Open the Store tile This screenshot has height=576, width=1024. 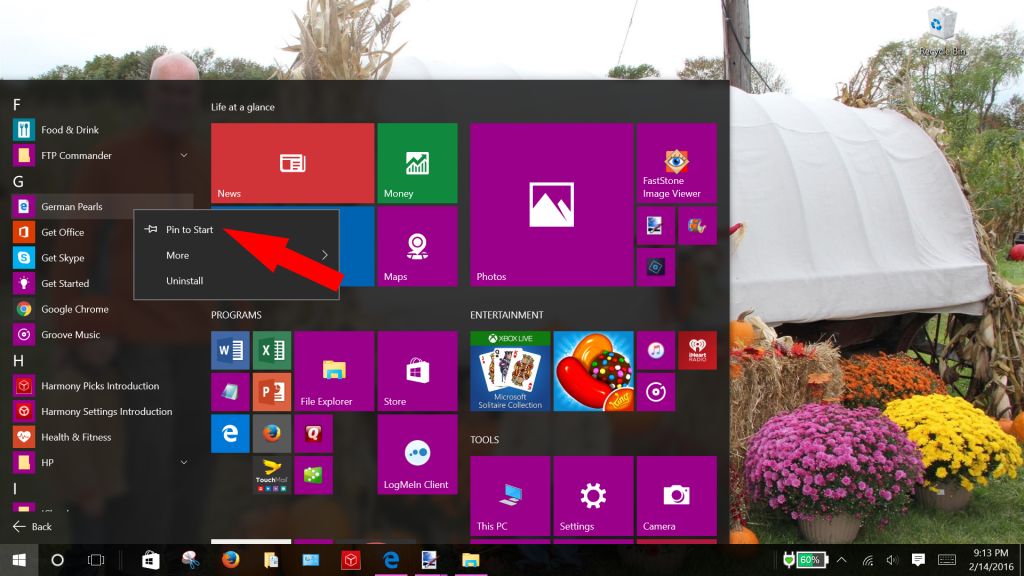coord(417,371)
